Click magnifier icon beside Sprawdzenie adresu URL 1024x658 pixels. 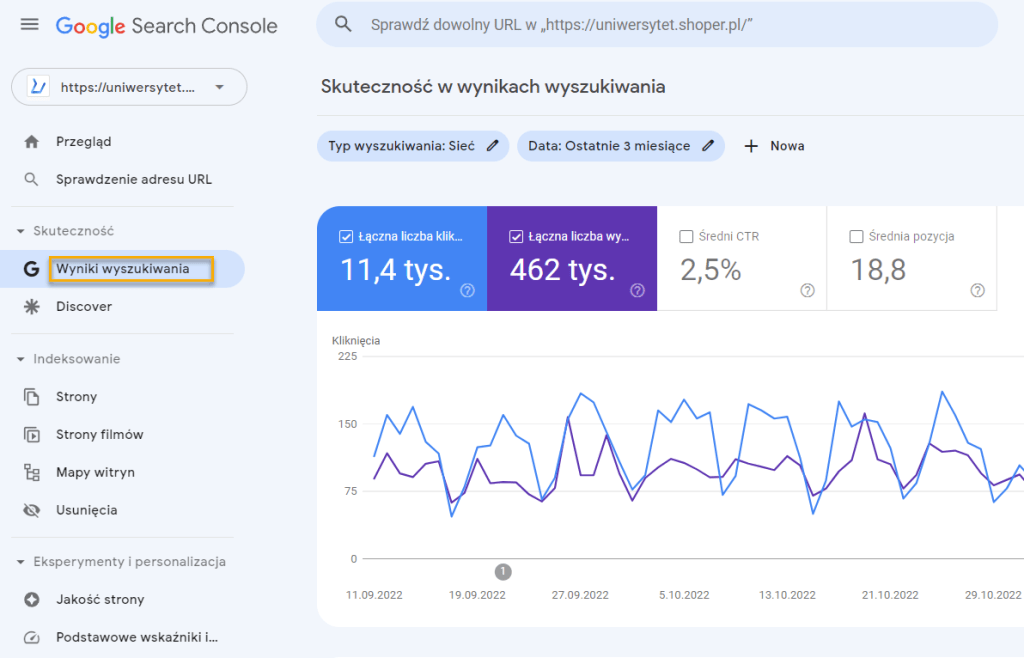pos(31,180)
